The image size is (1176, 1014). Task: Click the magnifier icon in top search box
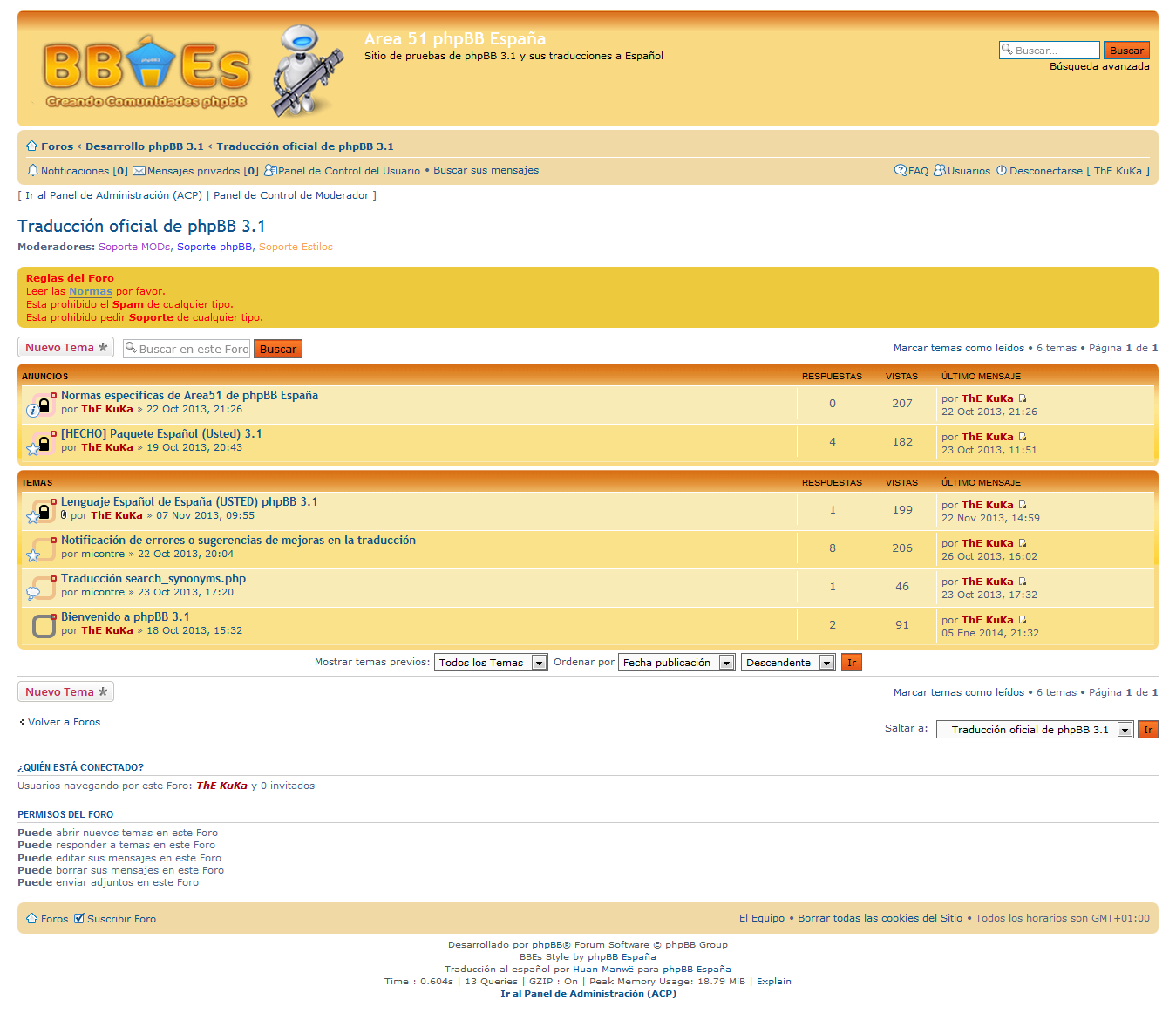click(x=1008, y=50)
